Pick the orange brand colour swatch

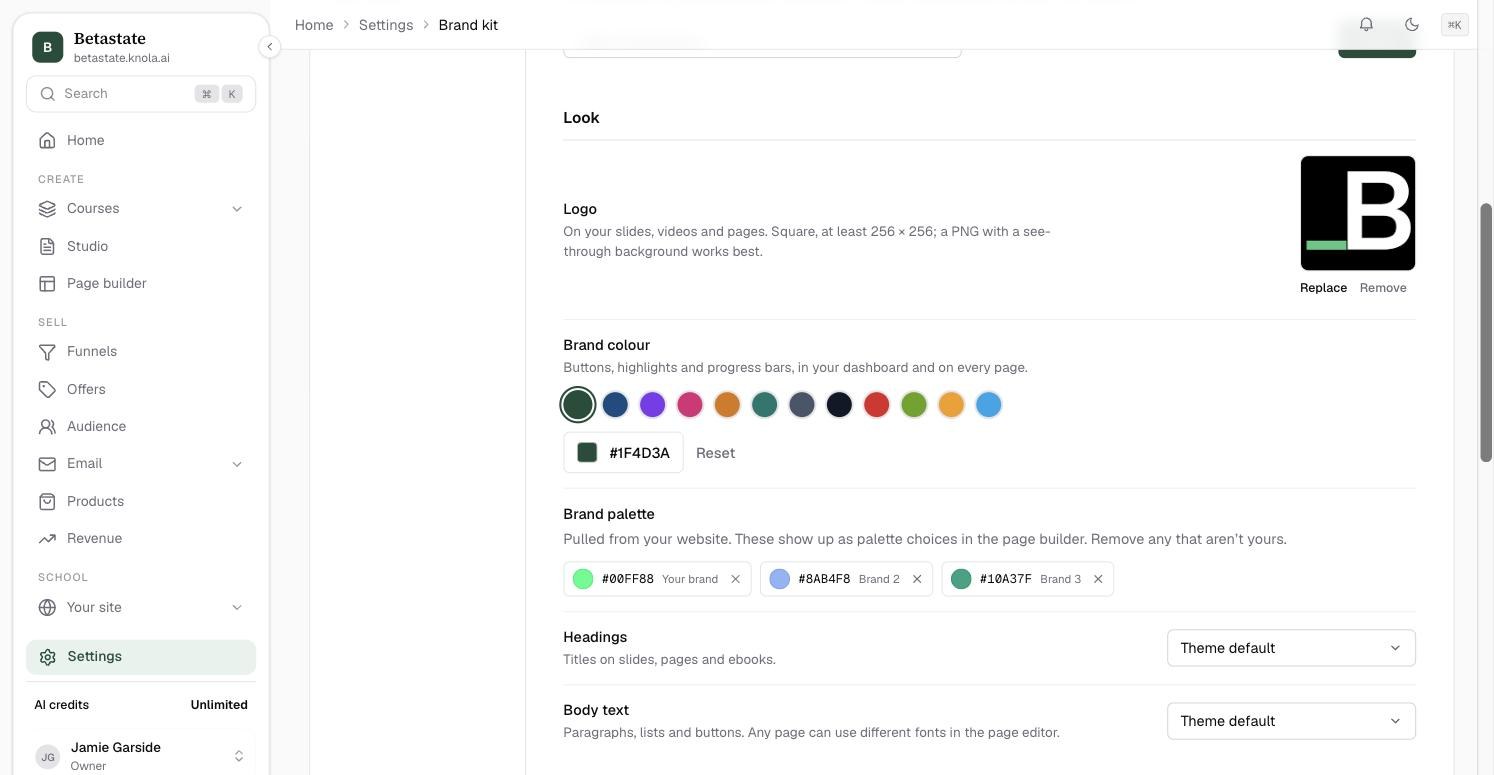(727, 405)
